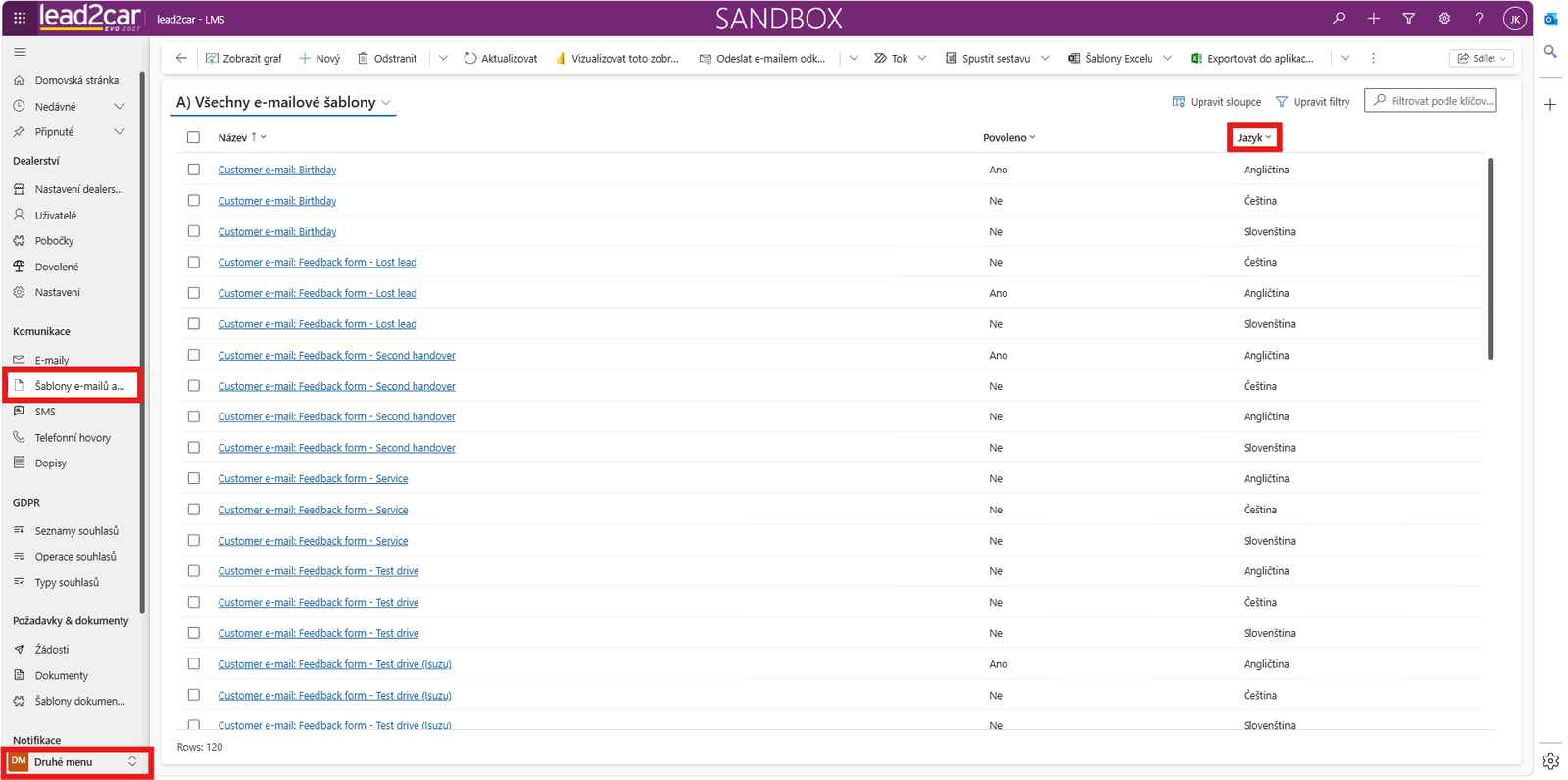Click the Upravit sloupce button
Image resolution: width=1568 pixels, height=780 pixels.
[1217, 101]
